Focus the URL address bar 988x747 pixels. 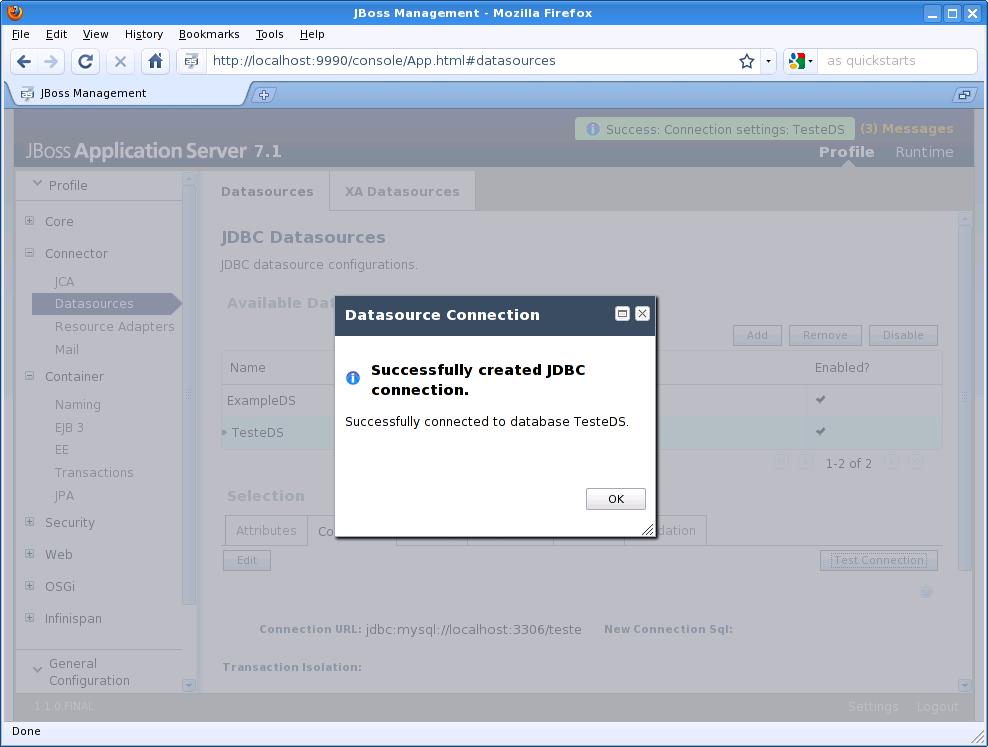(473, 61)
